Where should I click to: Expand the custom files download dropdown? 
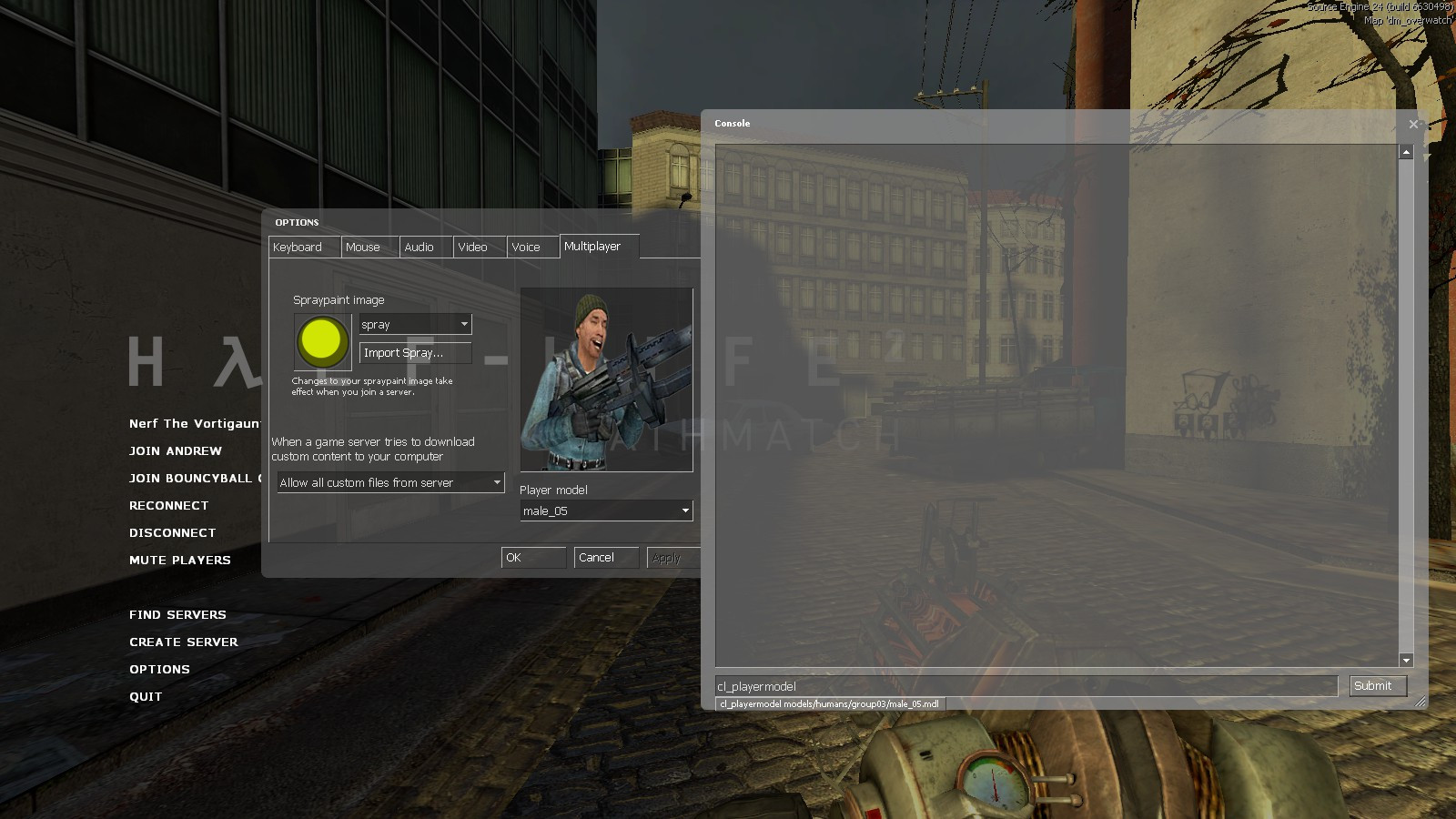click(x=496, y=482)
